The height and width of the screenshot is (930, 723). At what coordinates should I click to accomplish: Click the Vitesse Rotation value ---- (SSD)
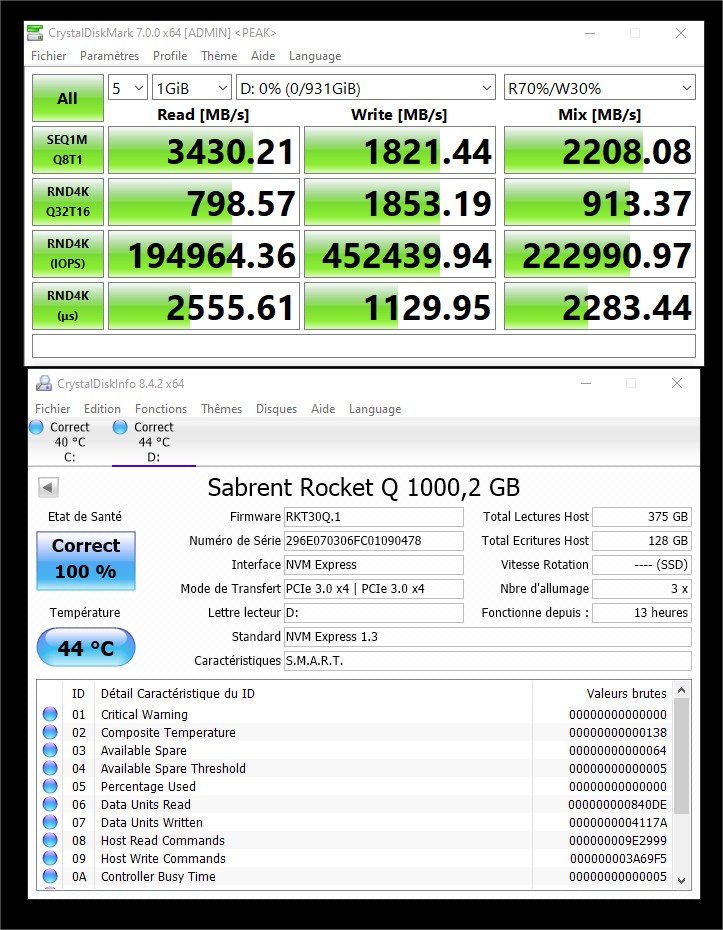[642, 565]
